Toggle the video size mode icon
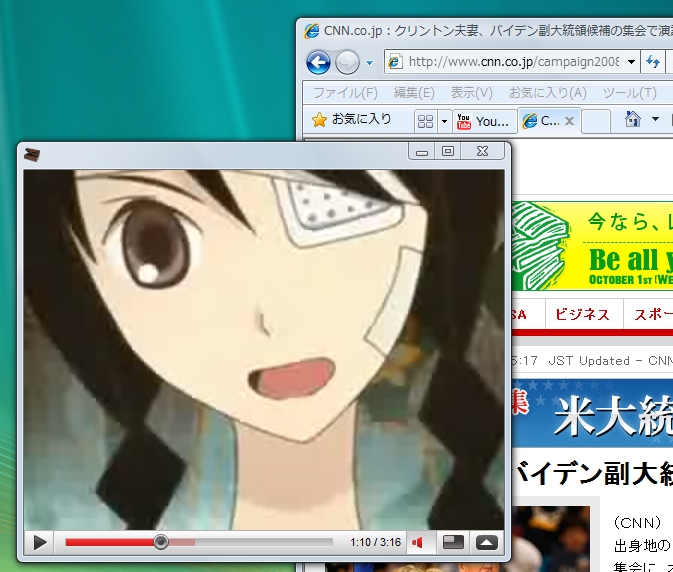 click(x=453, y=542)
